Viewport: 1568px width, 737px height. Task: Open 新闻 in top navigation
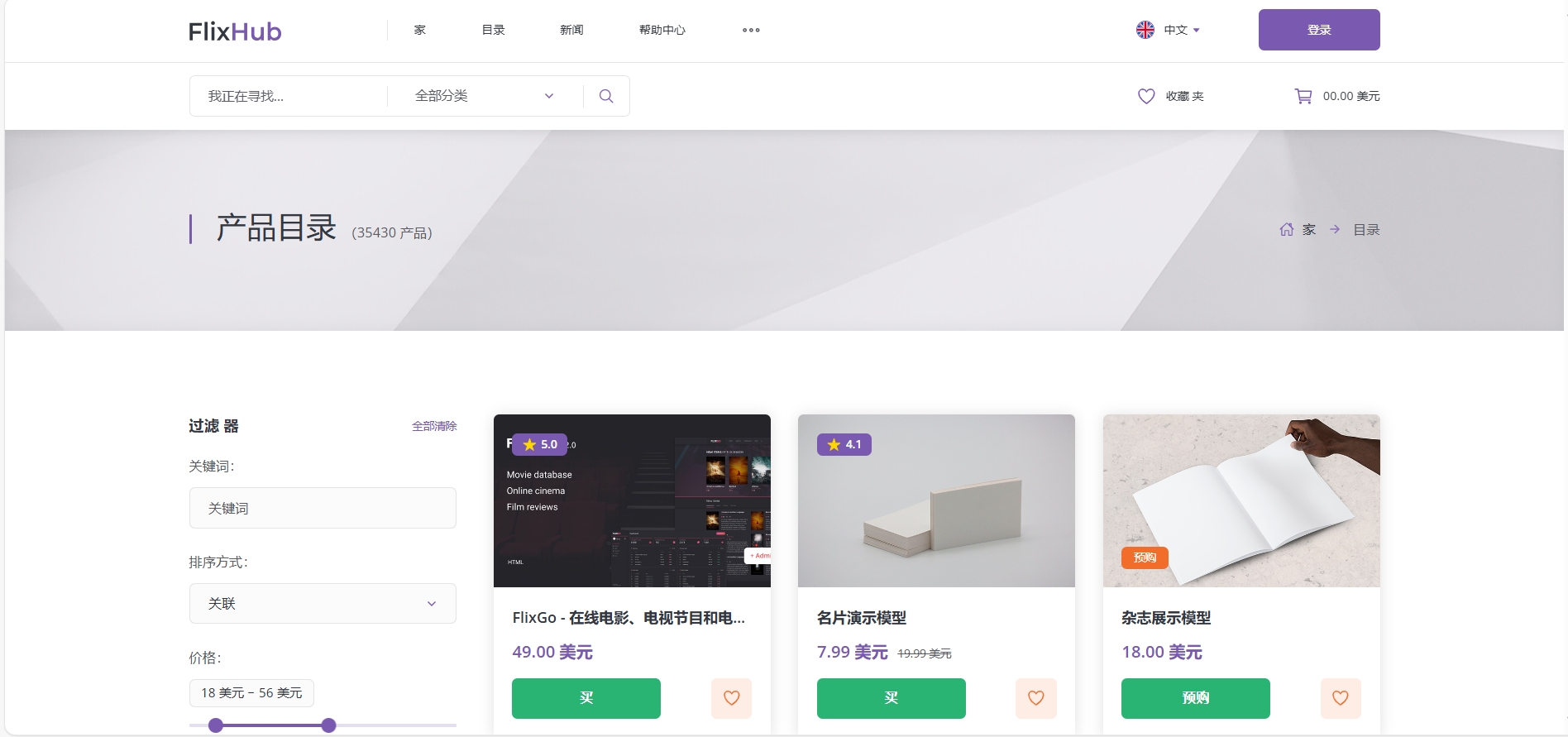point(571,30)
